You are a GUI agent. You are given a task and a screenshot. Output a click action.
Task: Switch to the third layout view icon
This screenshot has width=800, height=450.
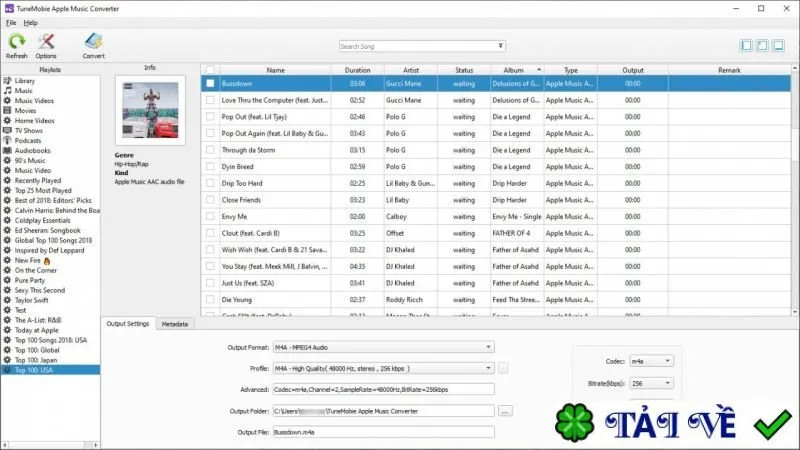(x=779, y=46)
